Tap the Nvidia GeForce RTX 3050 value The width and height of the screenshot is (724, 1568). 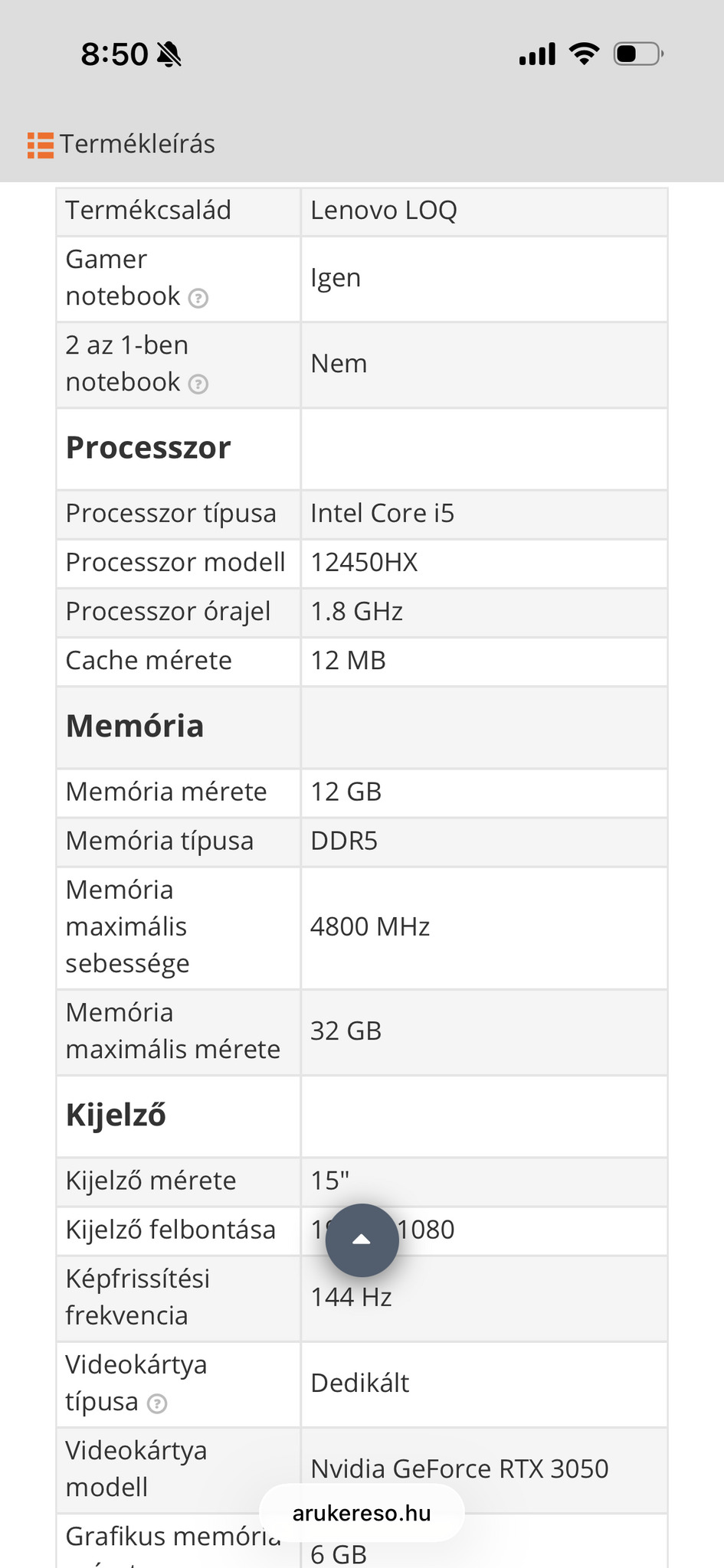[460, 1468]
